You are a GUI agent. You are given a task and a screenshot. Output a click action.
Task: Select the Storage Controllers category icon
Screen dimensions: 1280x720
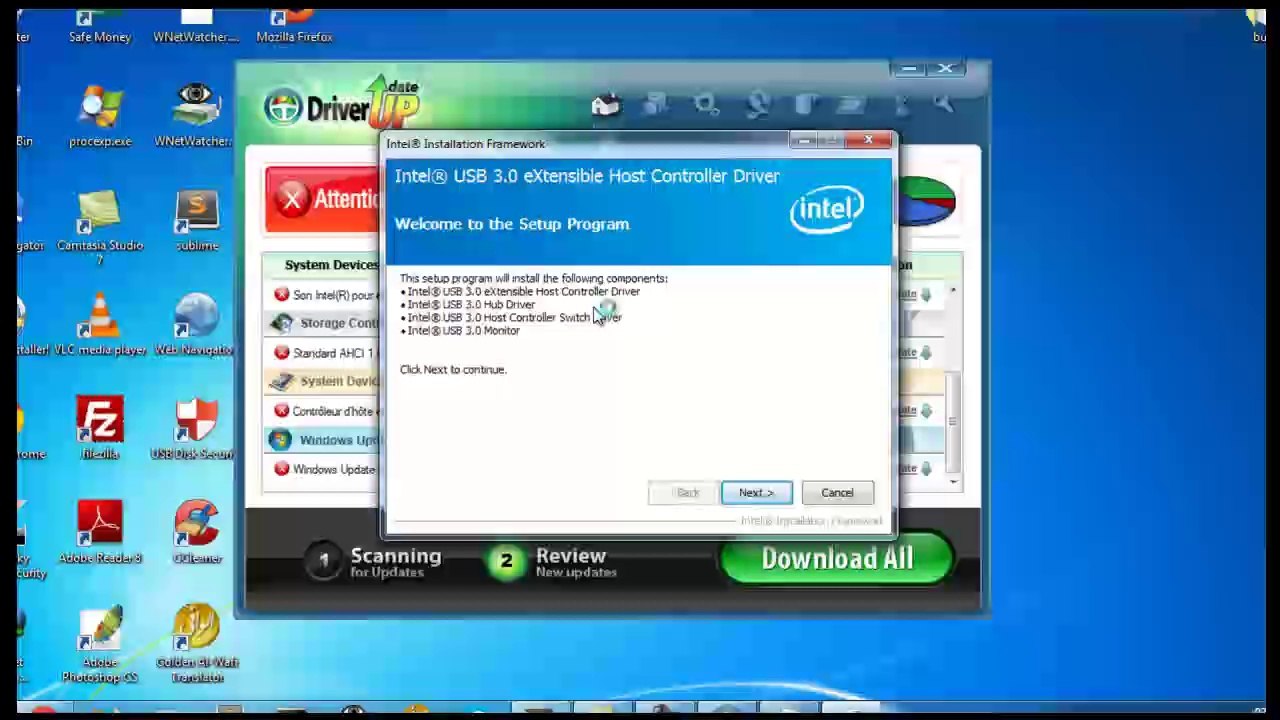(281, 323)
